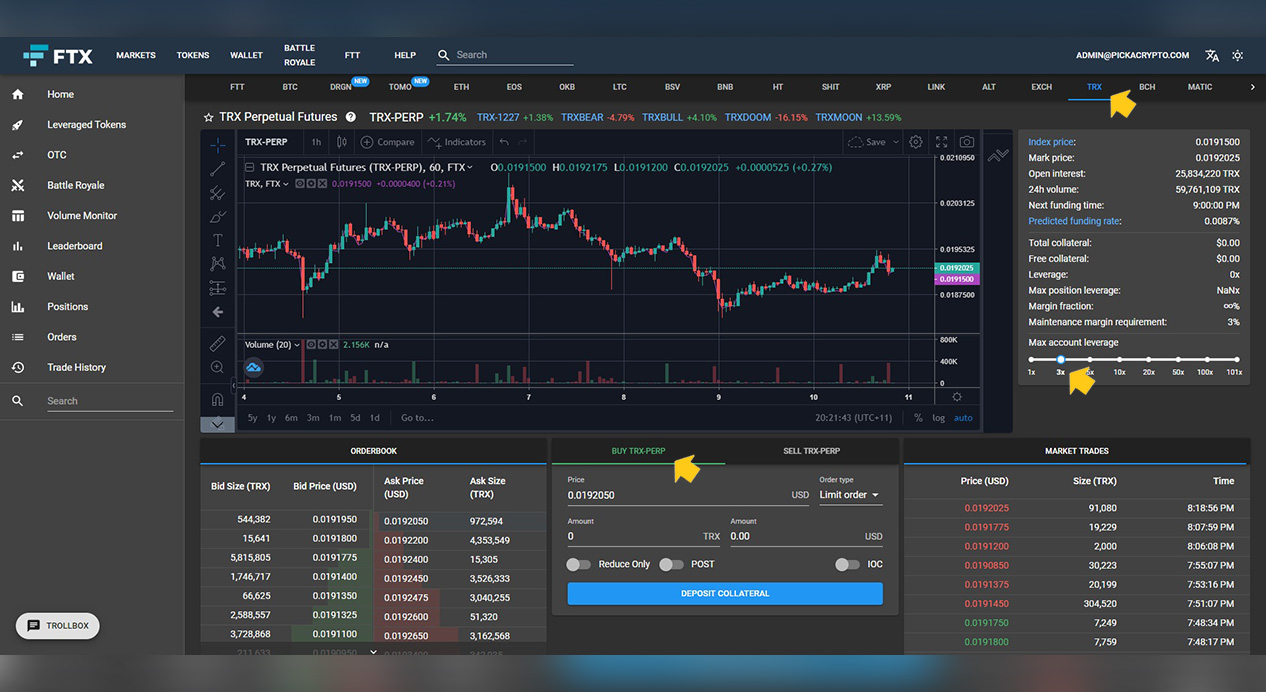Enable the Reduce Only toggle
The width and height of the screenshot is (1266, 692).
(578, 564)
